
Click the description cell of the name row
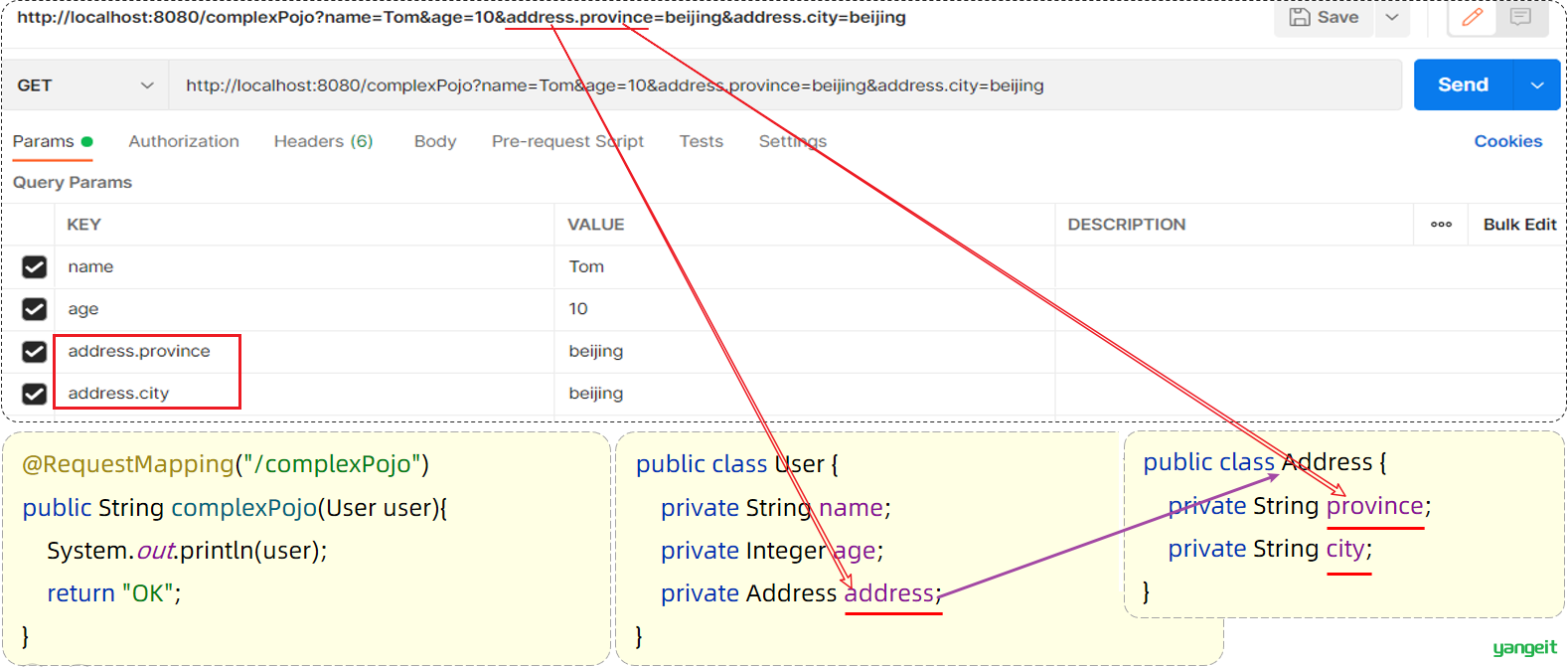pos(1310,266)
